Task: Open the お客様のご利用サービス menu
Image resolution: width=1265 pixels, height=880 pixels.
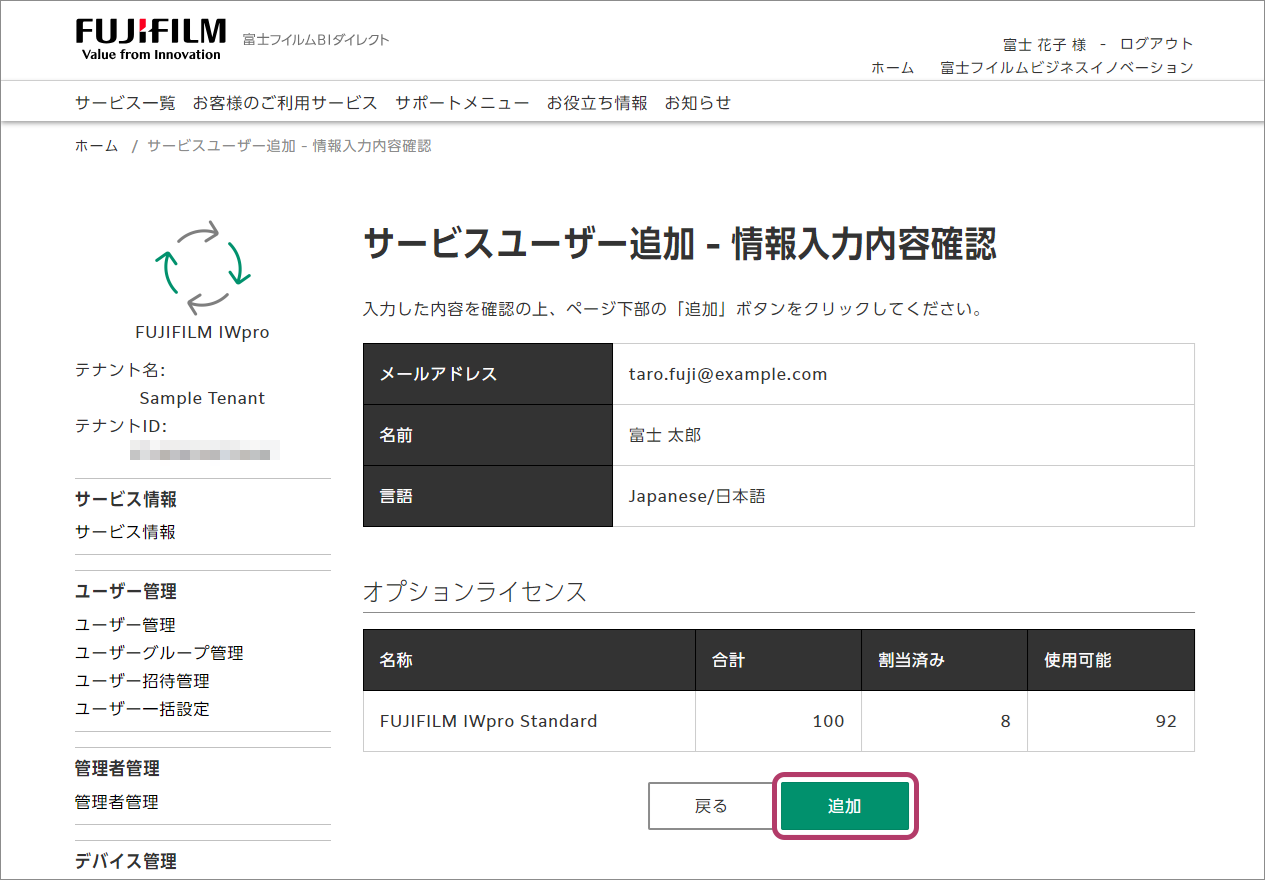Action: click(285, 103)
